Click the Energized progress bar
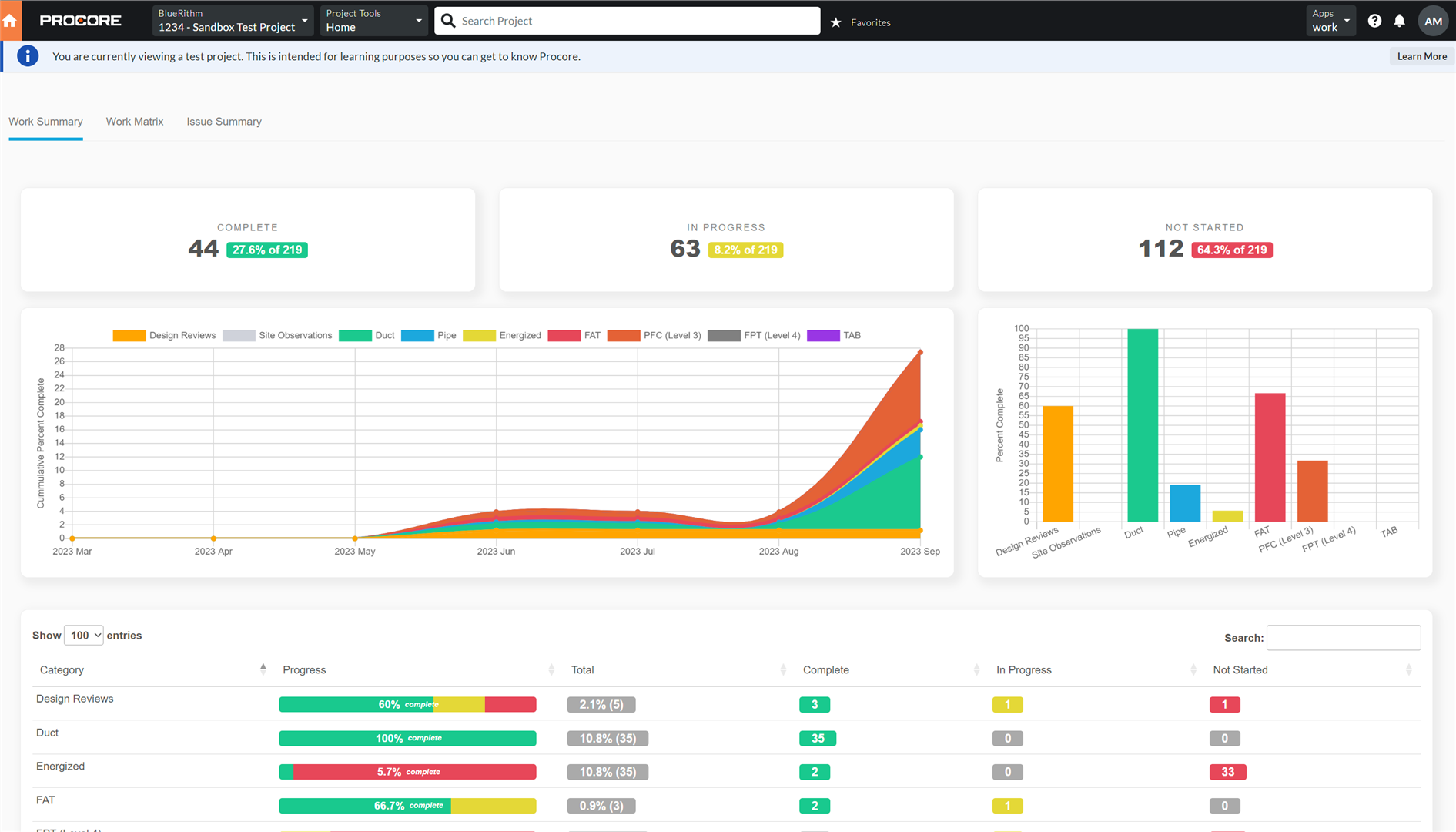The image size is (1456, 832). [407, 772]
